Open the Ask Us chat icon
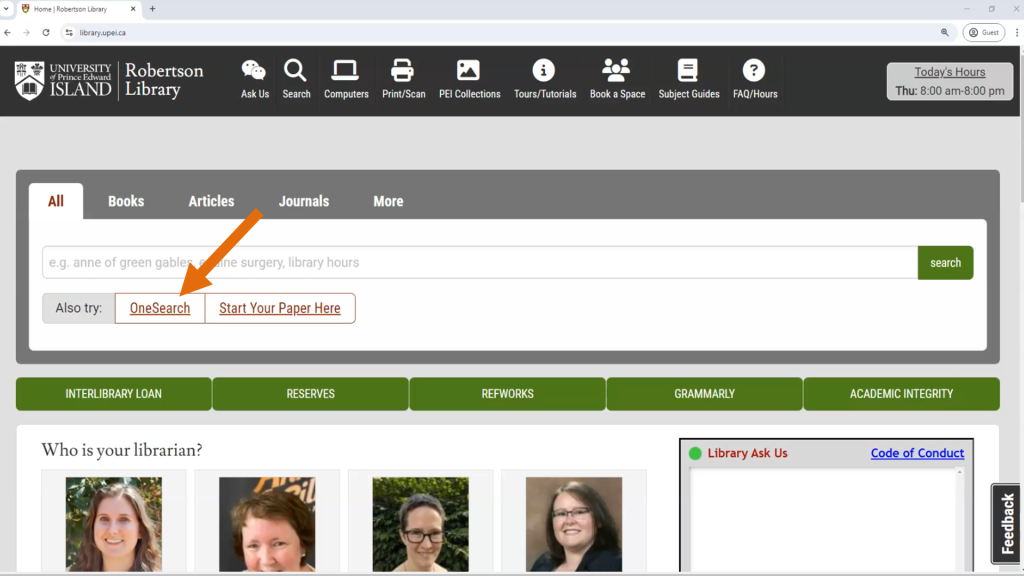Screen dimensions: 1024x576 pos(253,72)
